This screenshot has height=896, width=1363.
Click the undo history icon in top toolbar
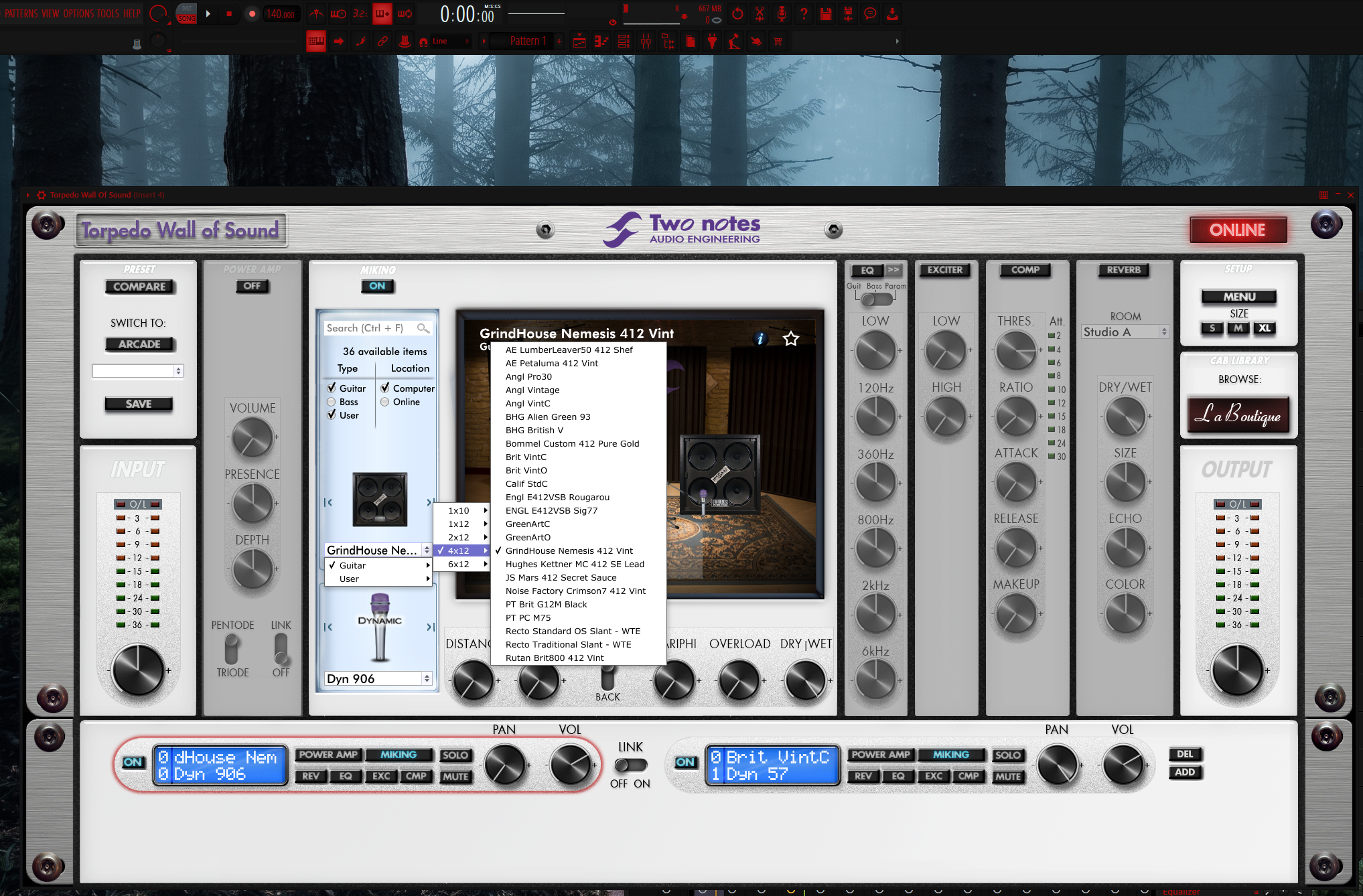coord(737,13)
